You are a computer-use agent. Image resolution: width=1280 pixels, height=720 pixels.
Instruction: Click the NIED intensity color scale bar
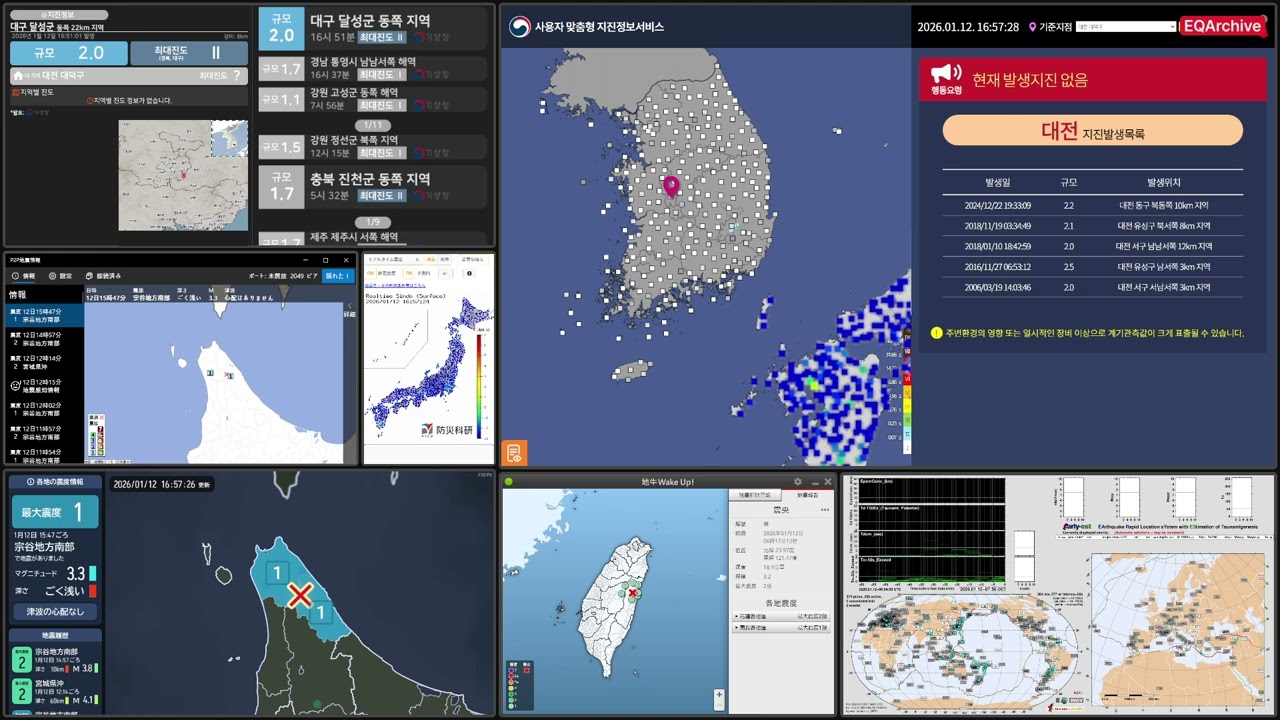479,387
